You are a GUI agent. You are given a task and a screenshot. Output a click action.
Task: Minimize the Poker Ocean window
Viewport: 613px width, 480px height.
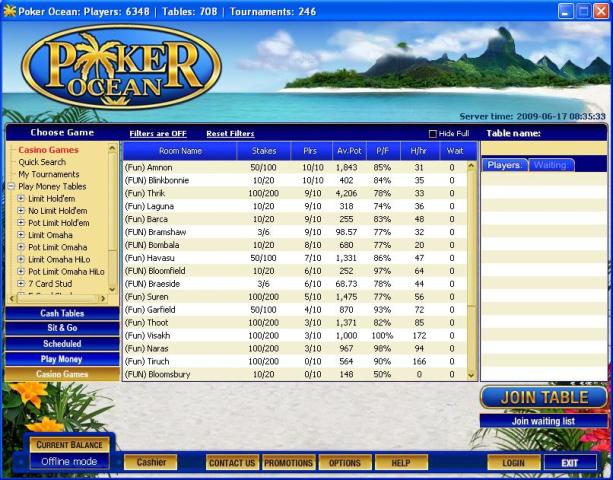[x=565, y=11]
